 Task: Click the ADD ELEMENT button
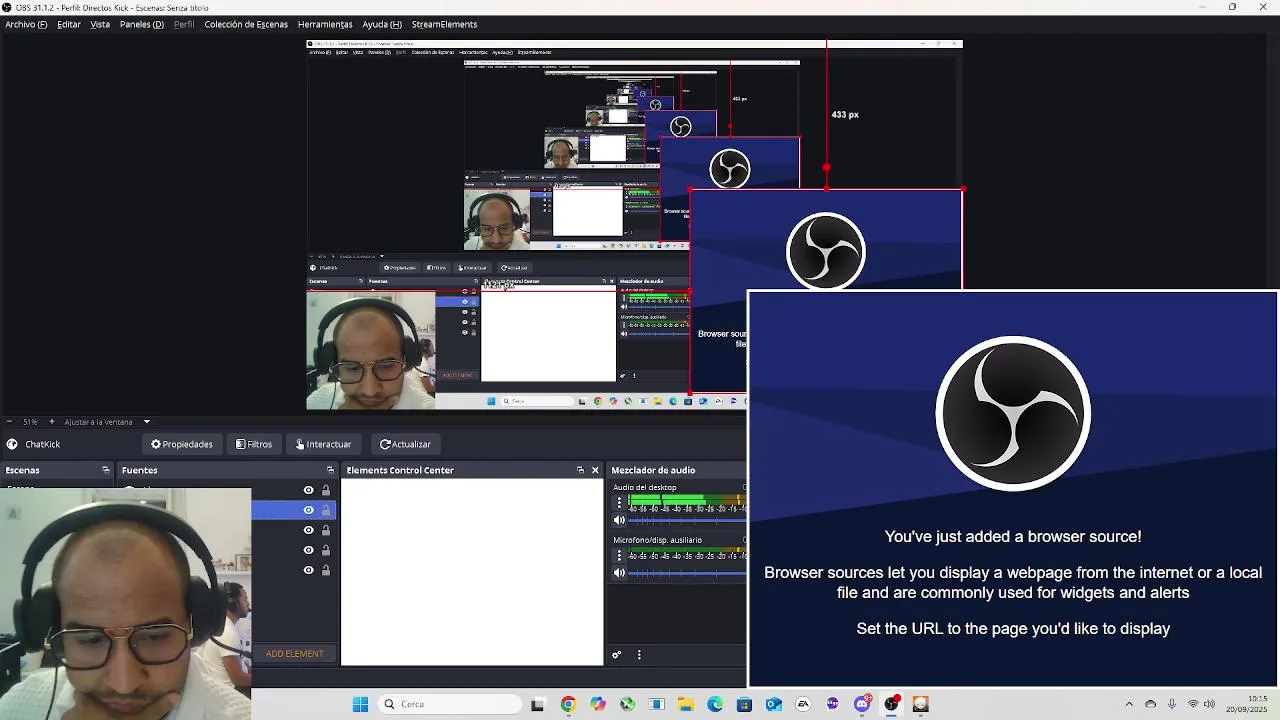coord(294,654)
